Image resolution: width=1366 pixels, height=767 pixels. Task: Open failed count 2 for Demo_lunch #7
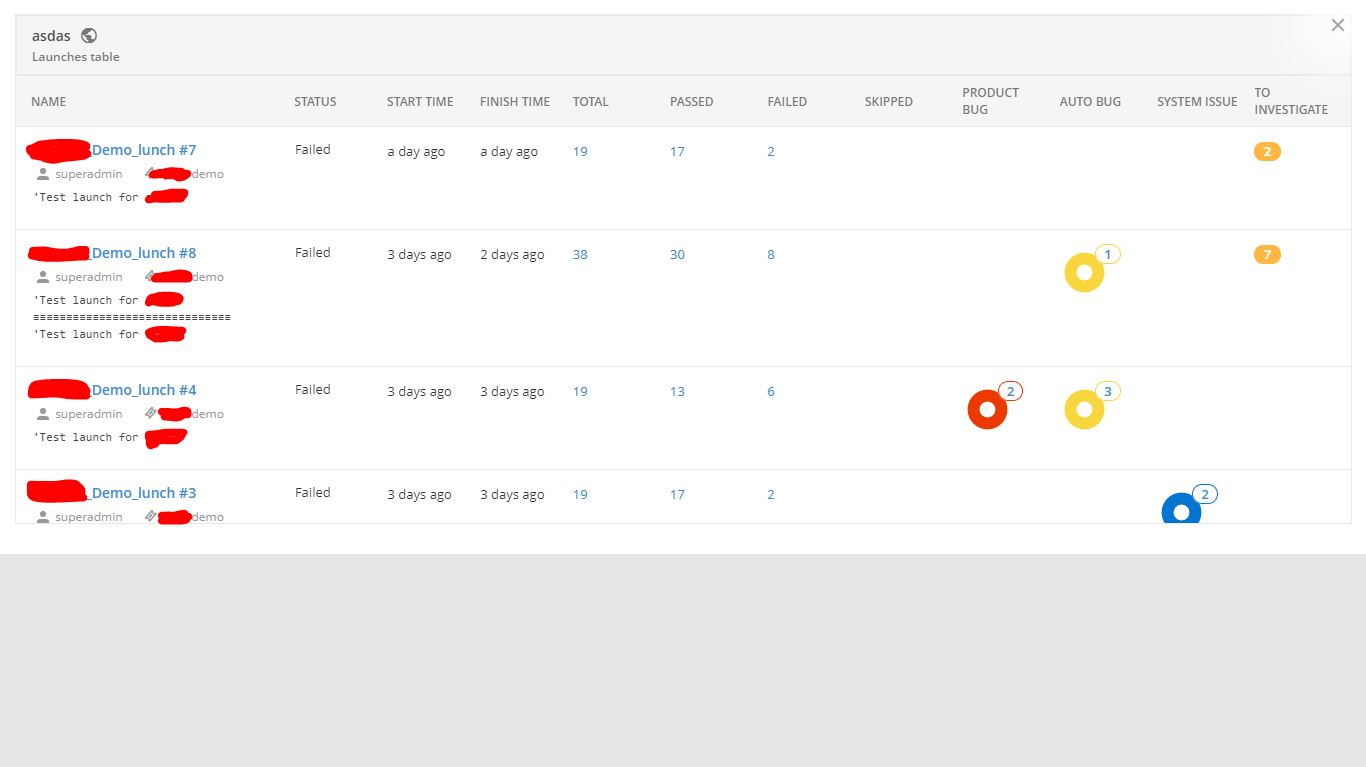click(771, 152)
